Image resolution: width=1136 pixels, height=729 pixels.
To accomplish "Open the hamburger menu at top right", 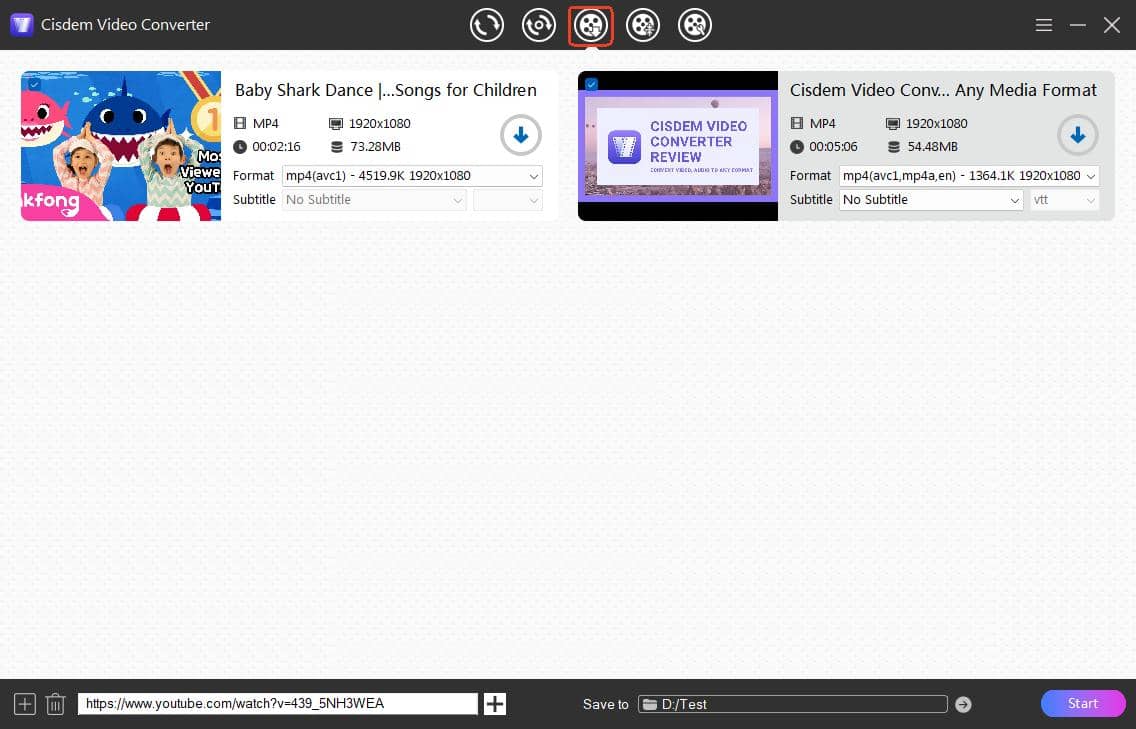I will pos(1044,25).
